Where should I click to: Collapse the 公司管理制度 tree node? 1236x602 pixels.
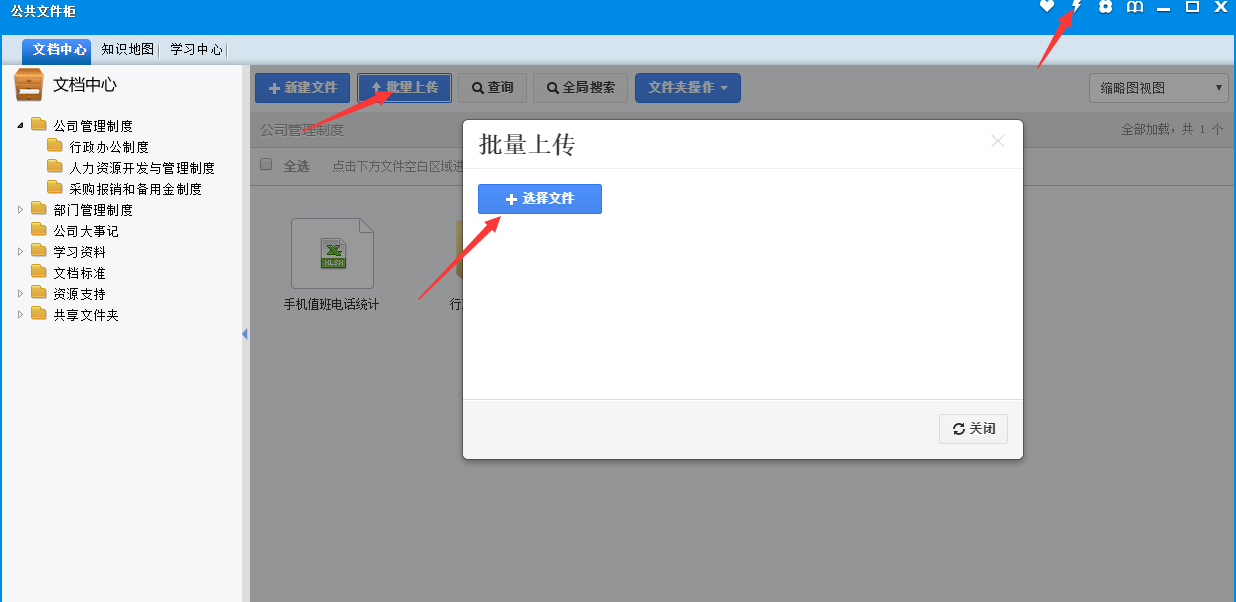(x=20, y=126)
